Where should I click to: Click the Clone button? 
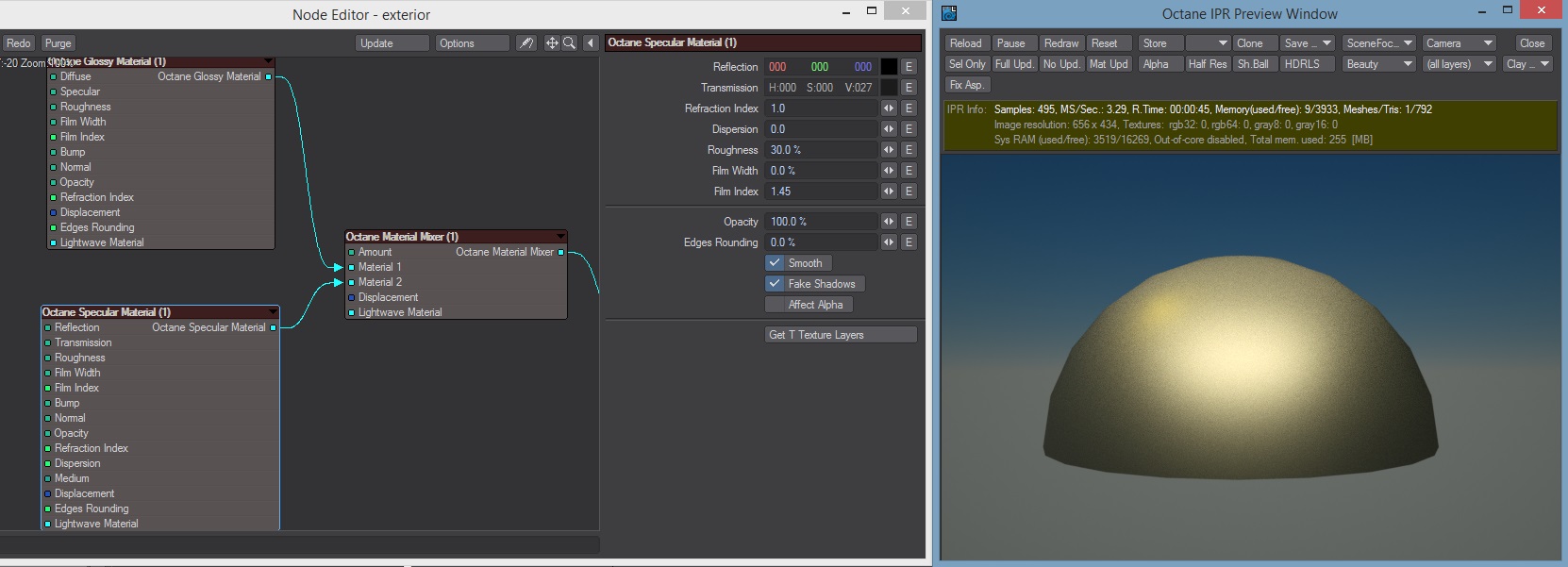pyautogui.click(x=1255, y=43)
